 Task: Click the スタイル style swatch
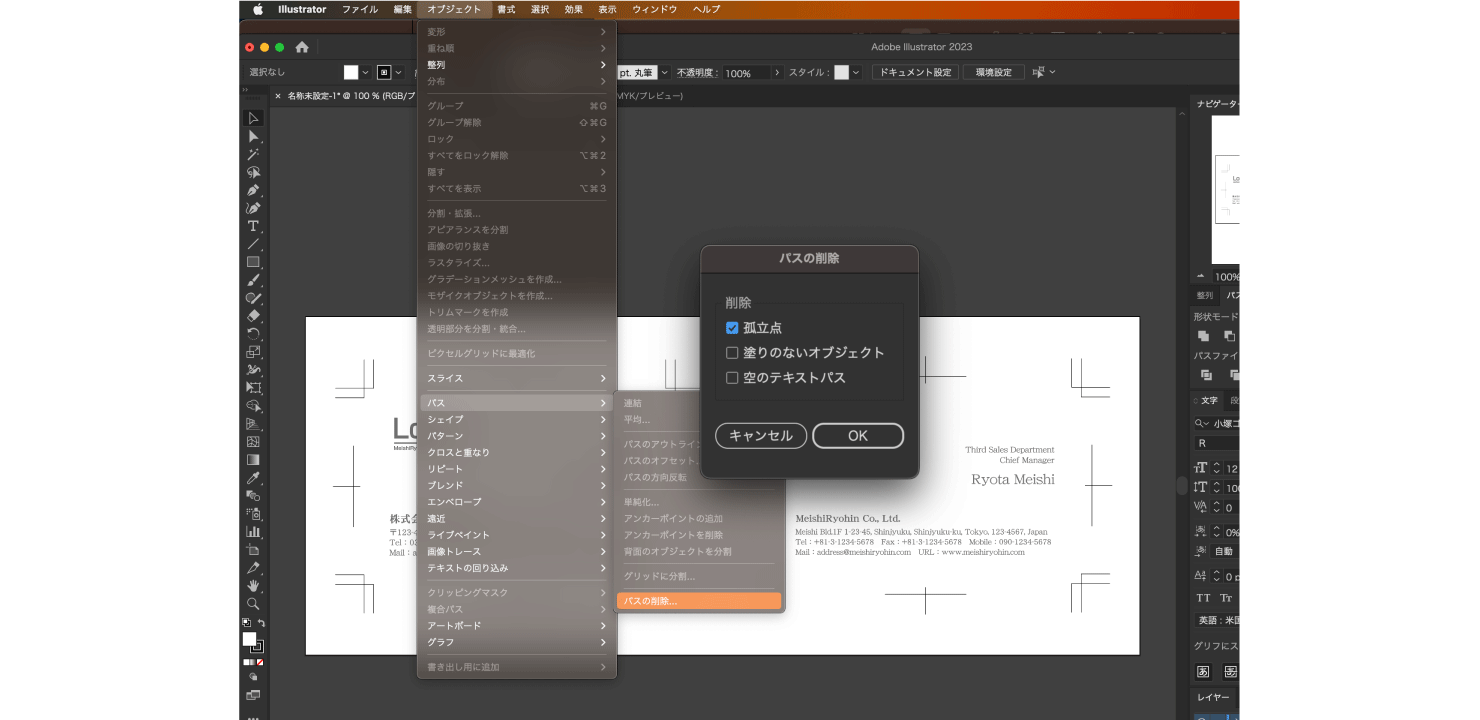coord(842,73)
